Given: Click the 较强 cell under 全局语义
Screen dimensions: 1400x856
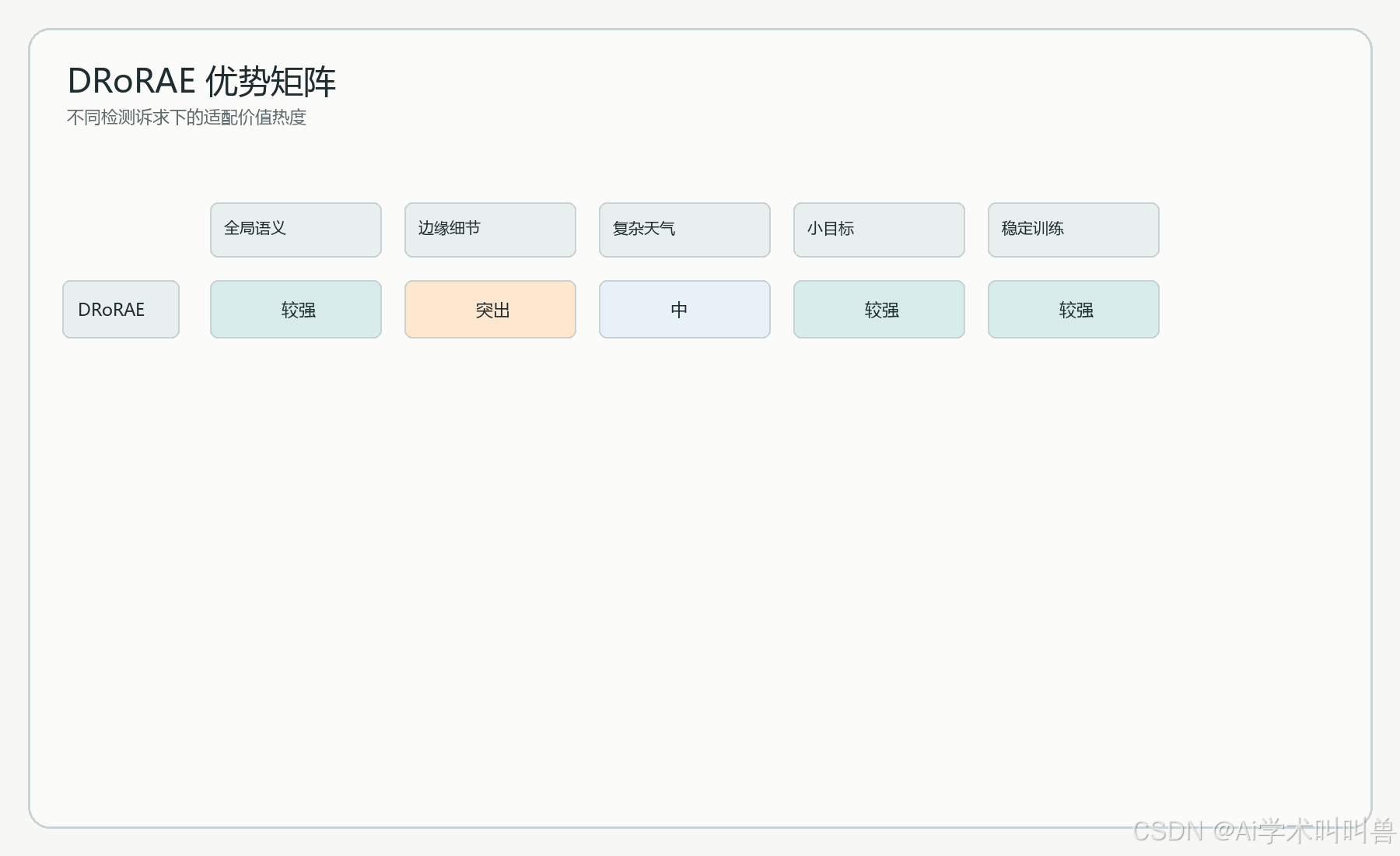Looking at the screenshot, I should (x=296, y=309).
